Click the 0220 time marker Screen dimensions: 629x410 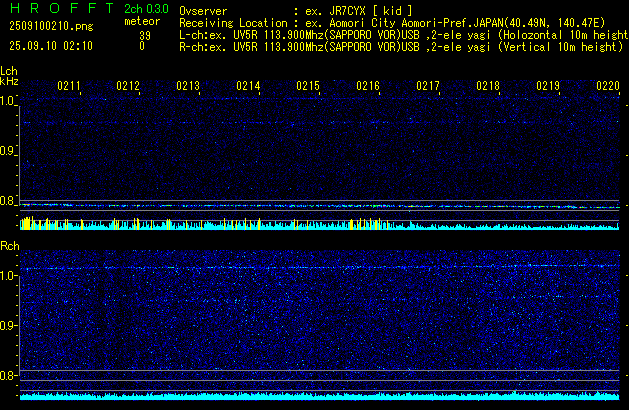[608, 86]
